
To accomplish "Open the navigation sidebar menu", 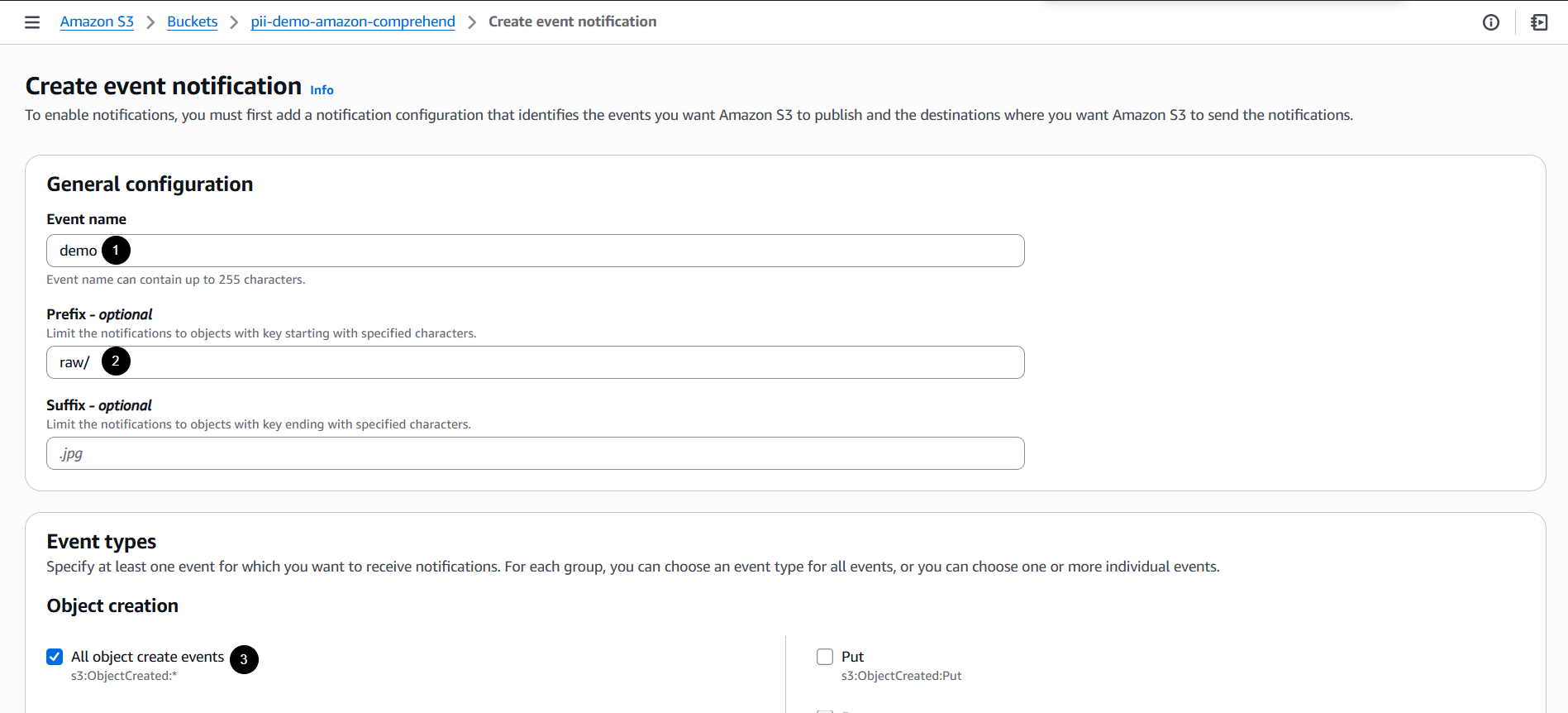I will (31, 22).
